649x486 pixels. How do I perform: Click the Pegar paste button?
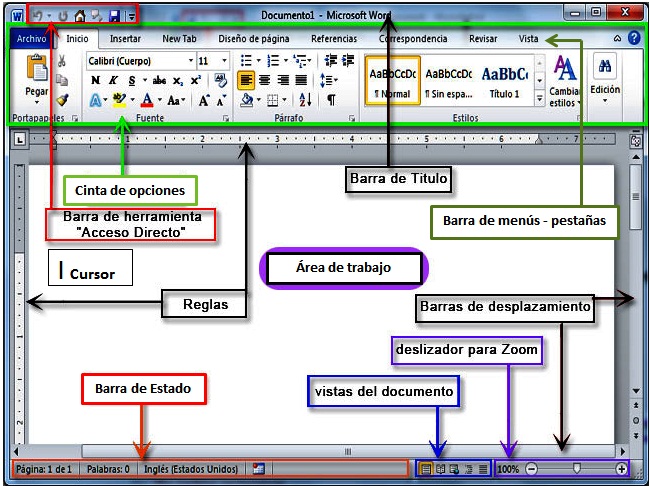point(36,78)
